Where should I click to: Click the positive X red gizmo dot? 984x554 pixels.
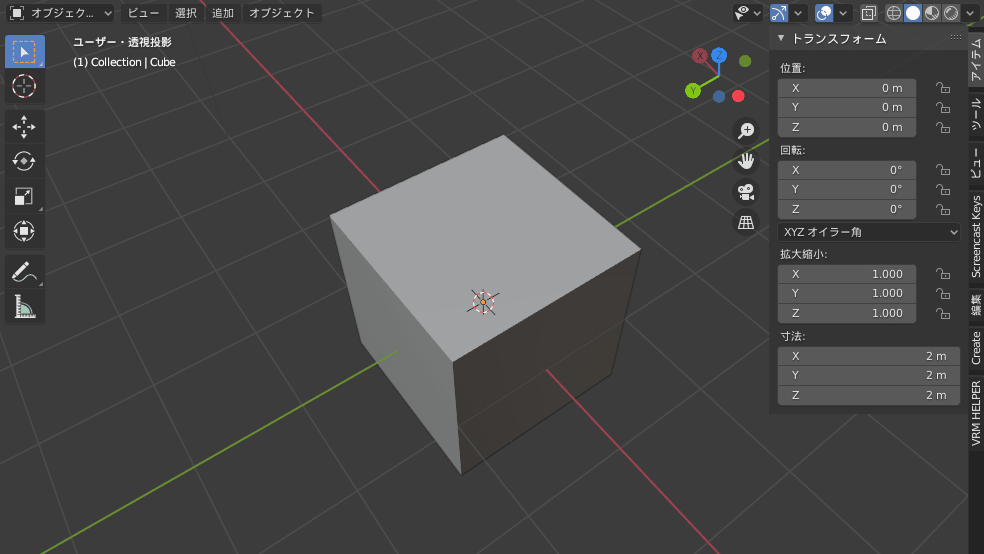point(738,96)
